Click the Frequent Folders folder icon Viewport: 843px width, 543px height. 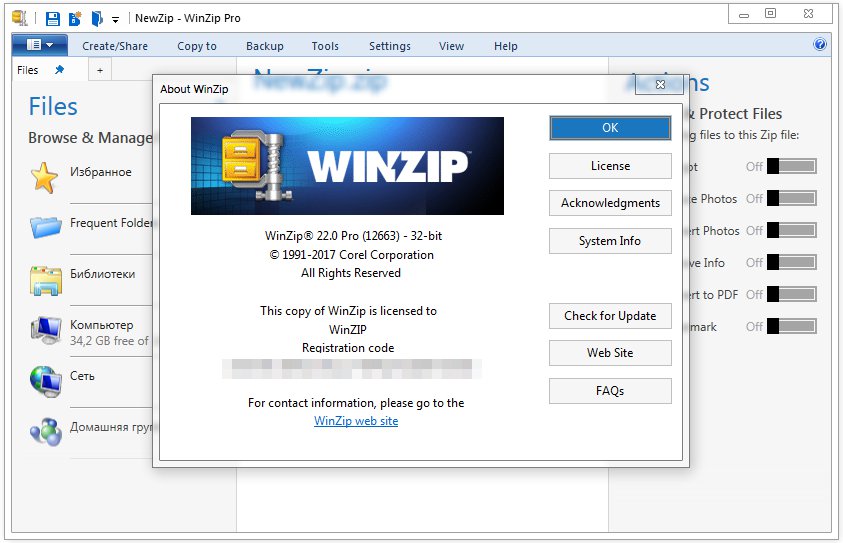click(x=46, y=227)
